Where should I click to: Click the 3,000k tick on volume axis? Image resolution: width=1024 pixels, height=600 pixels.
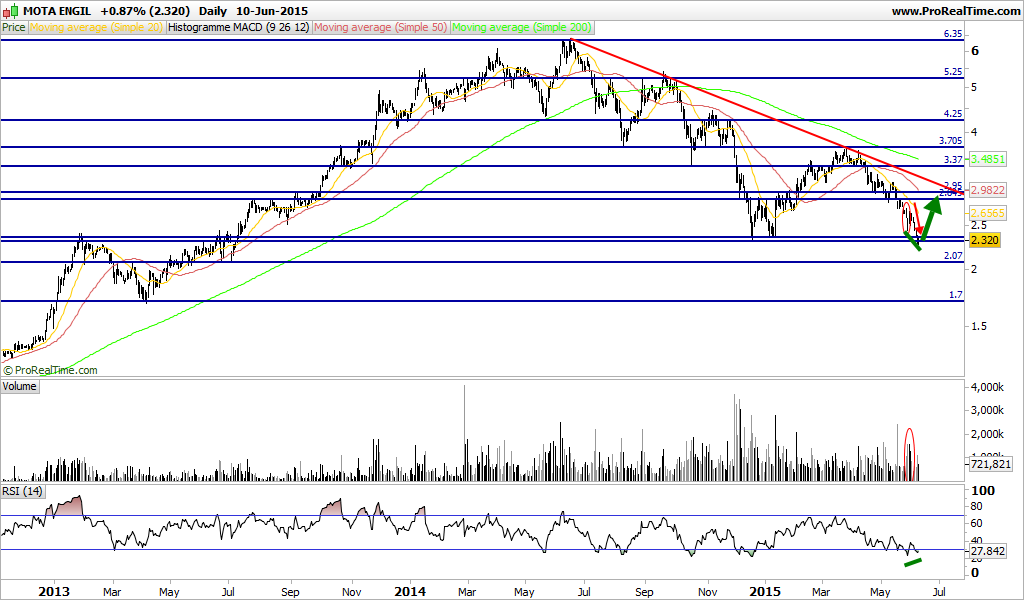coord(987,410)
